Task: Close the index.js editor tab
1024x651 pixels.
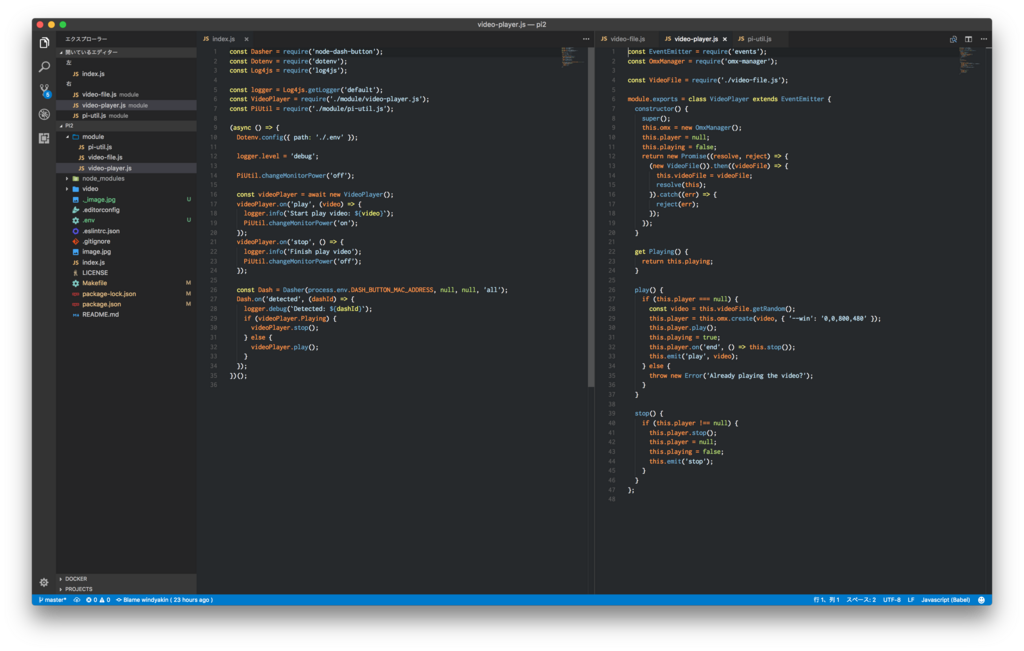Action: 246,39
